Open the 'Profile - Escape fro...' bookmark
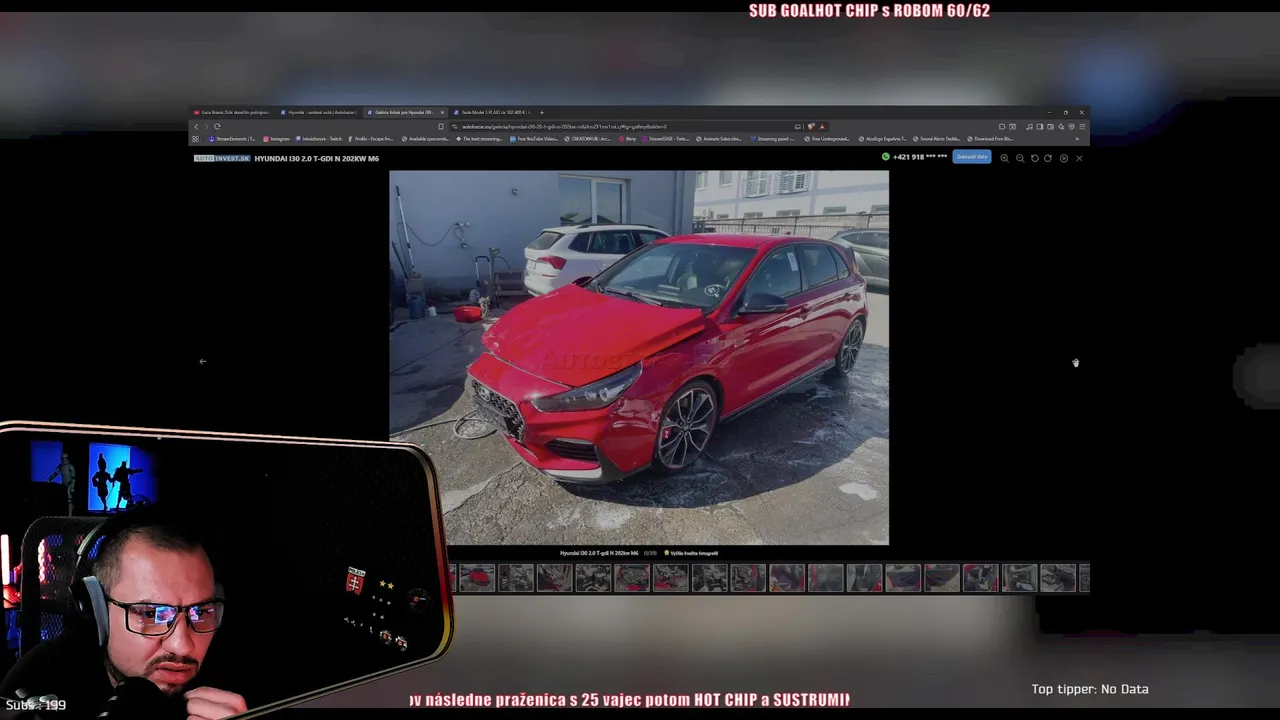This screenshot has width=1280, height=720. click(369, 139)
